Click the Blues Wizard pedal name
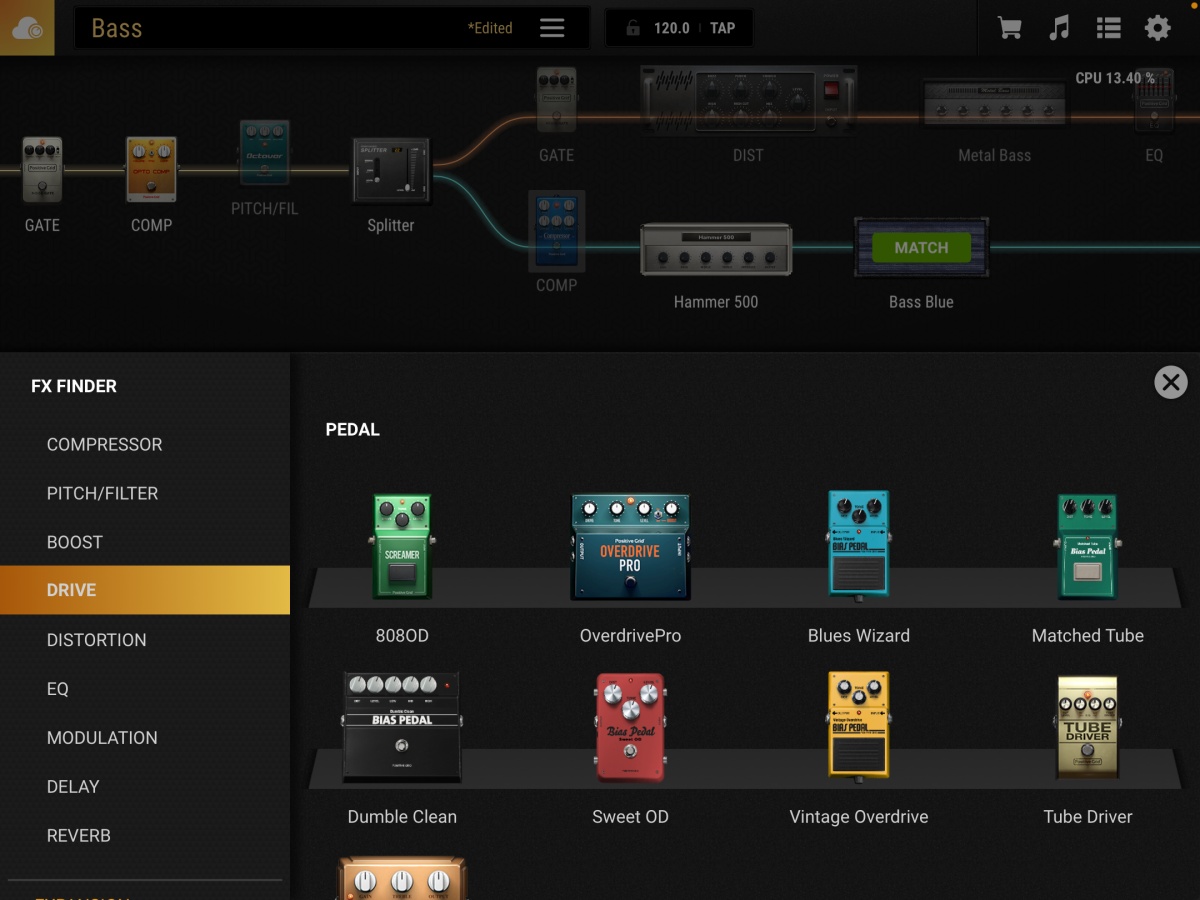 859,636
